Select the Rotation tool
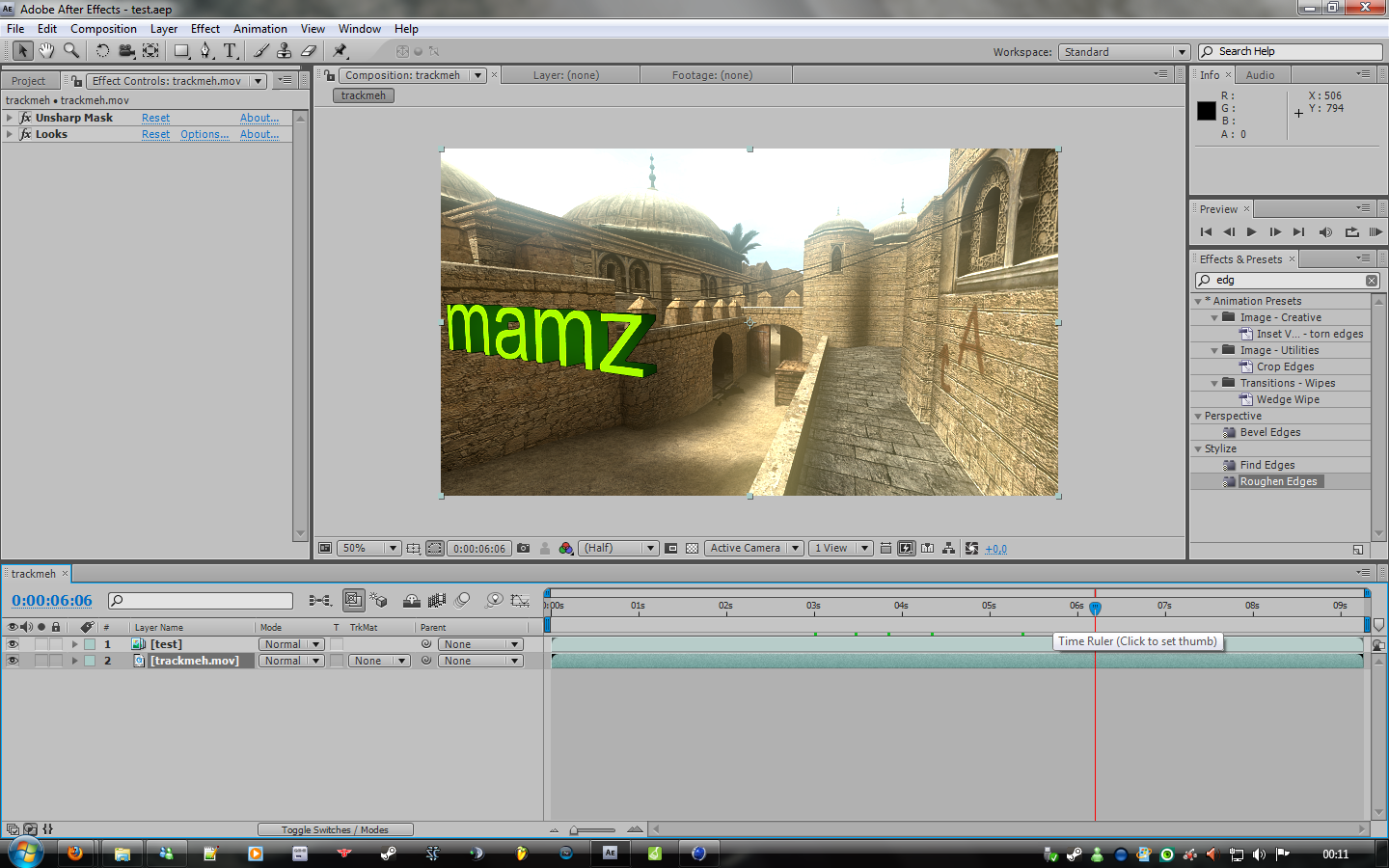Viewport: 1389px width, 868px height. (102, 51)
